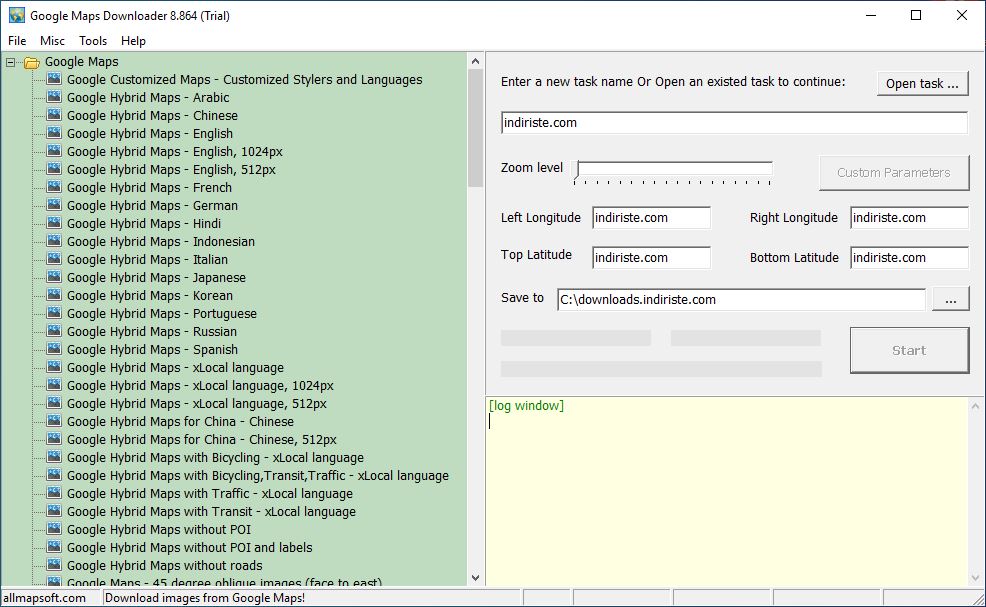Click the icon beside Hybrid Maps - xLocal language
Viewport: 986px width, 607px height.
click(54, 367)
